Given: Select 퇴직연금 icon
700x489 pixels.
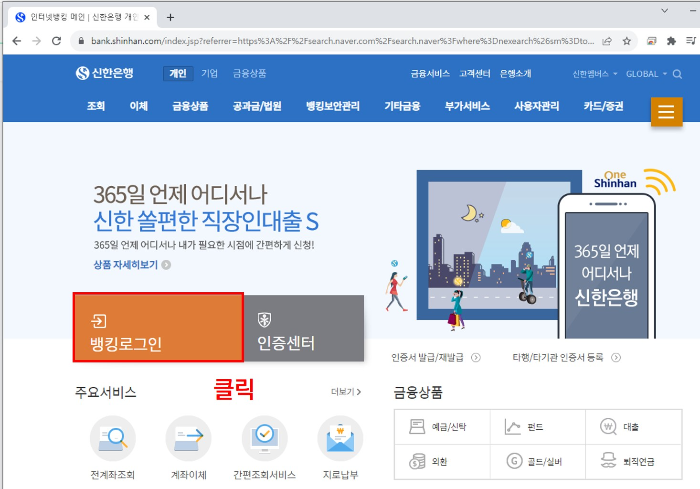Looking at the screenshot, I should click(x=608, y=460).
